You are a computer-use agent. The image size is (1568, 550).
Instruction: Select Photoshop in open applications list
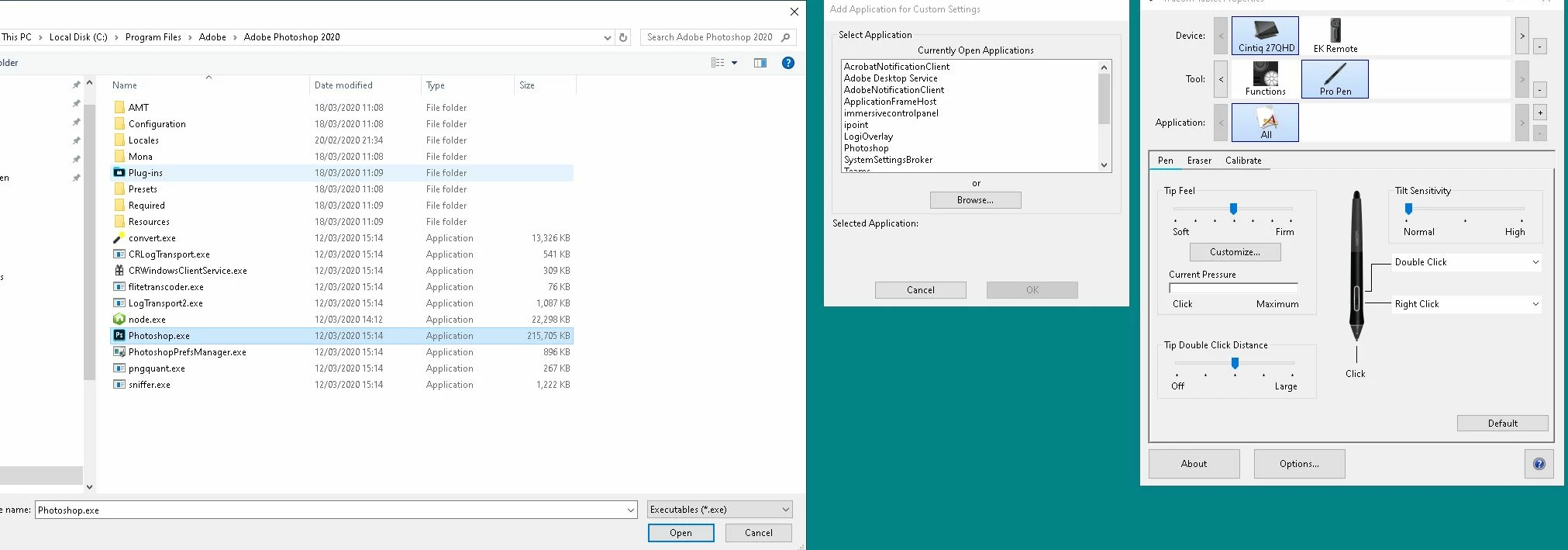[867, 148]
